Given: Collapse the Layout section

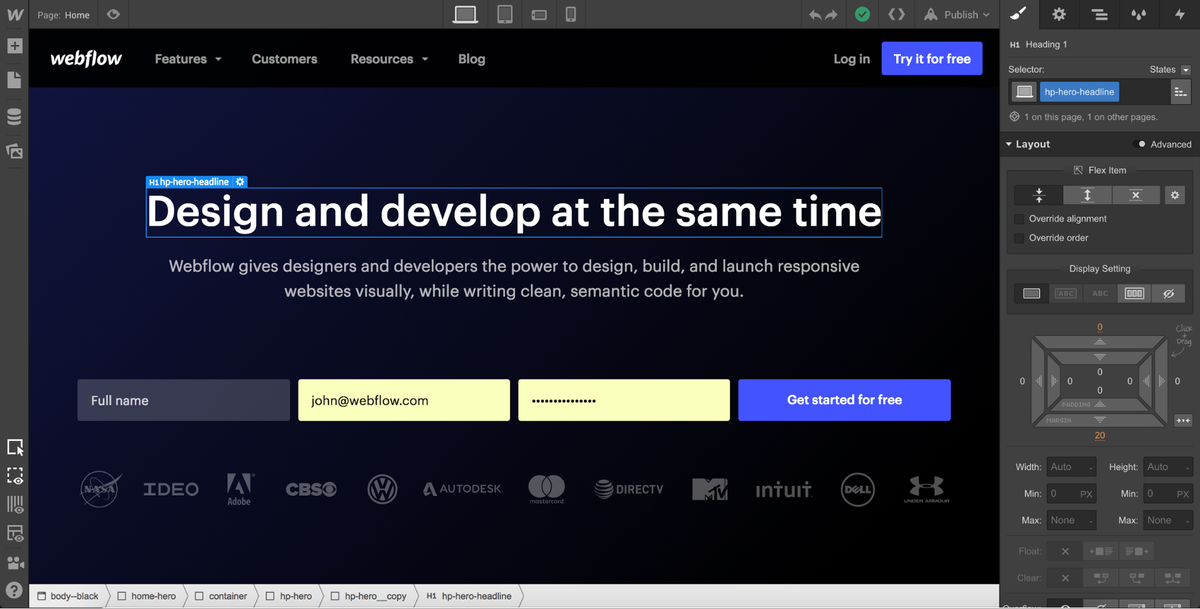Looking at the screenshot, I should pos(1008,143).
